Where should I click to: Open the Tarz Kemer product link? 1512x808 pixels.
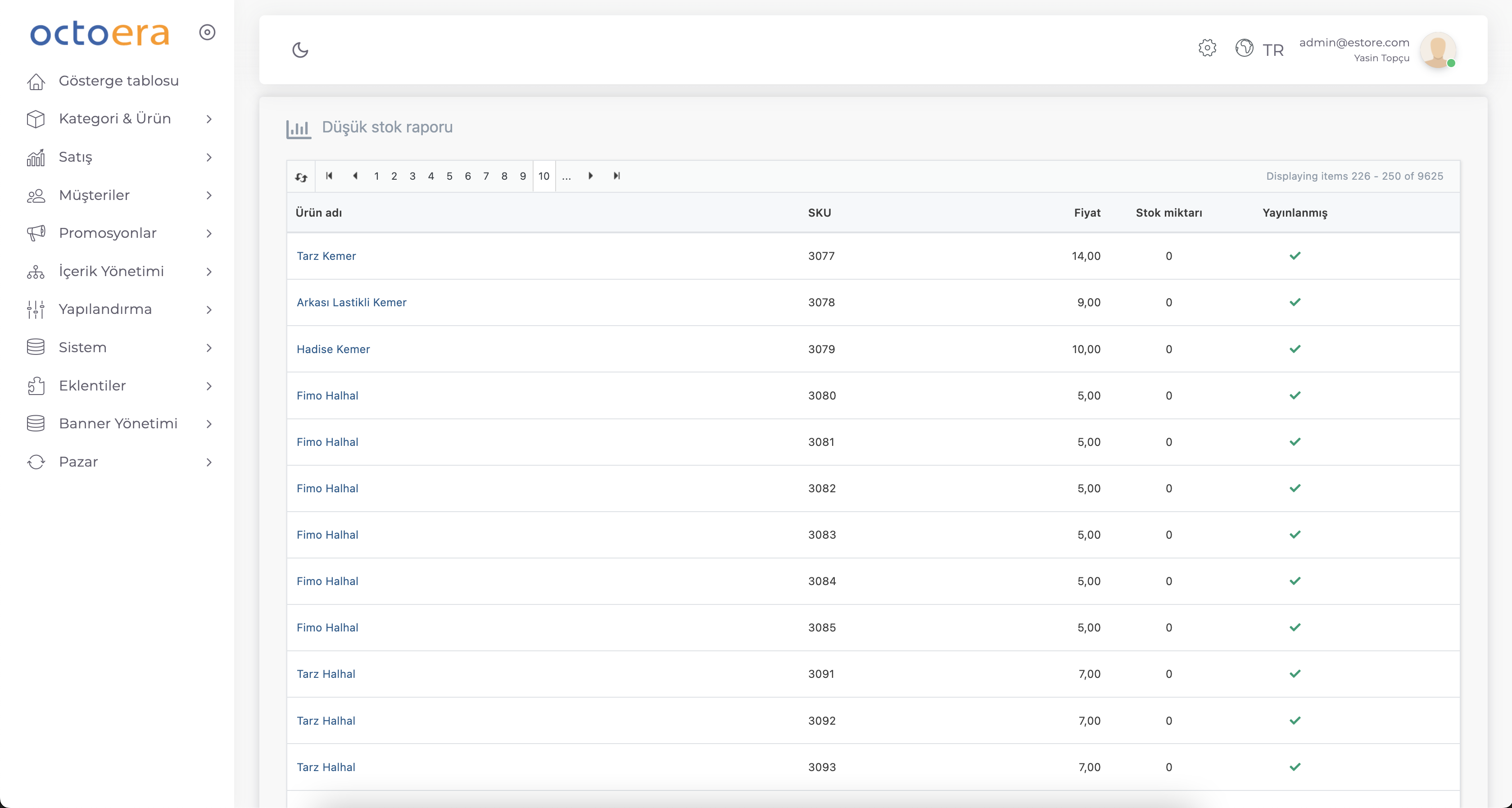click(x=326, y=256)
